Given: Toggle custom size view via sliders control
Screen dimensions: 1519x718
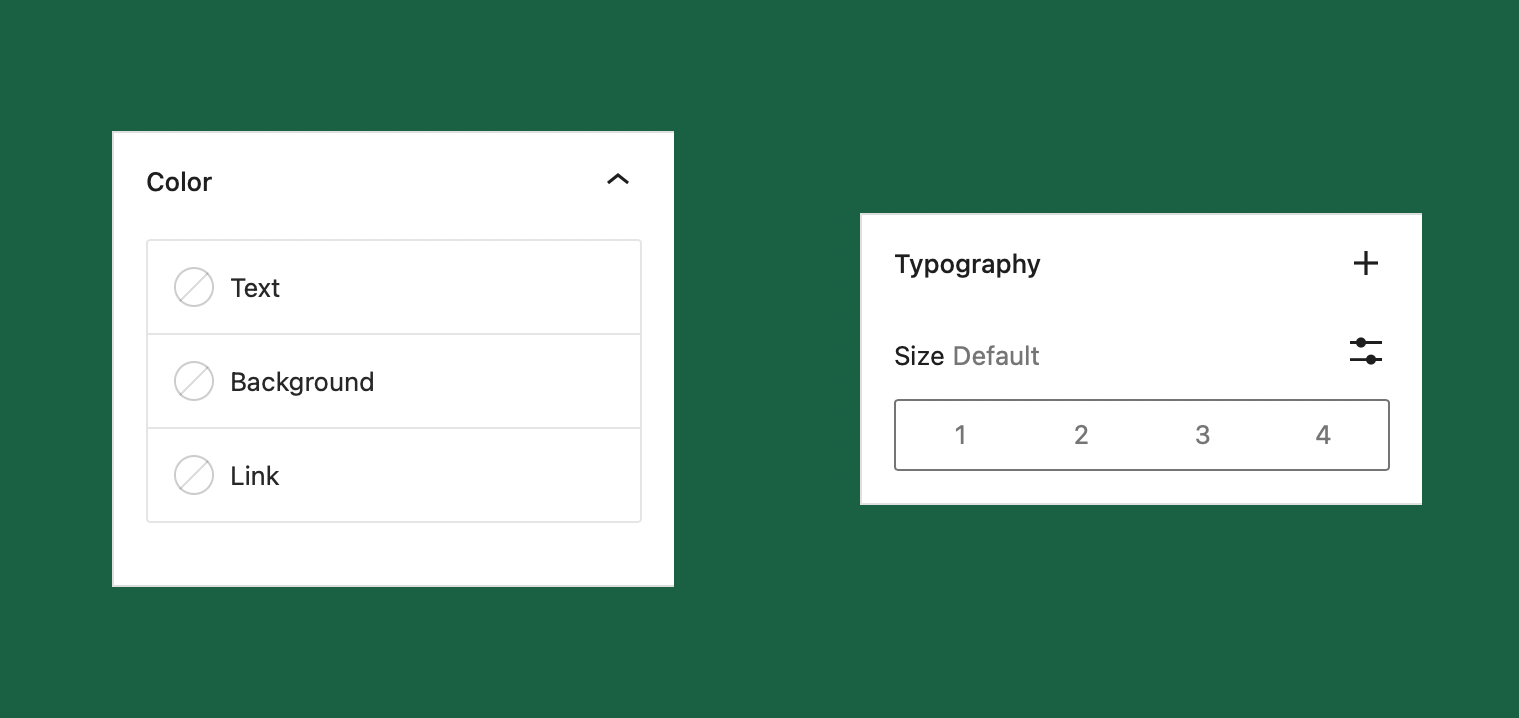Looking at the screenshot, I should [x=1365, y=351].
